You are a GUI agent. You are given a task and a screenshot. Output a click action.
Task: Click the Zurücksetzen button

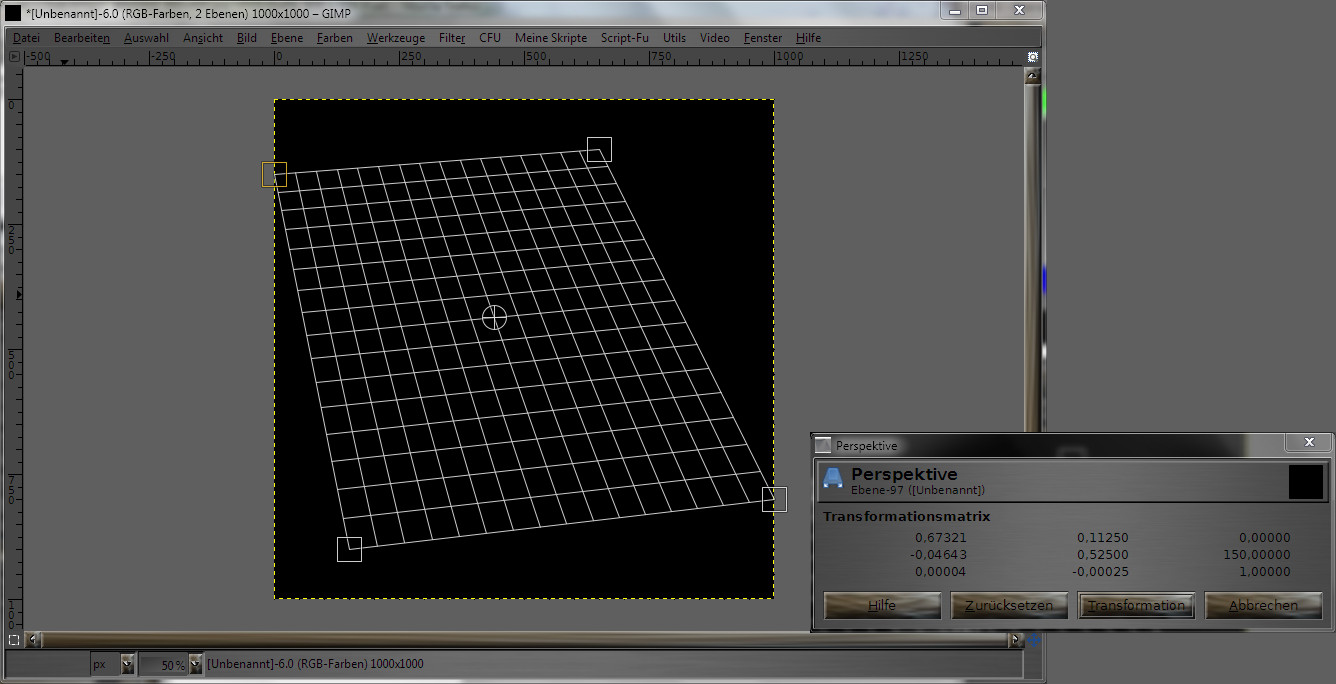(x=1009, y=605)
